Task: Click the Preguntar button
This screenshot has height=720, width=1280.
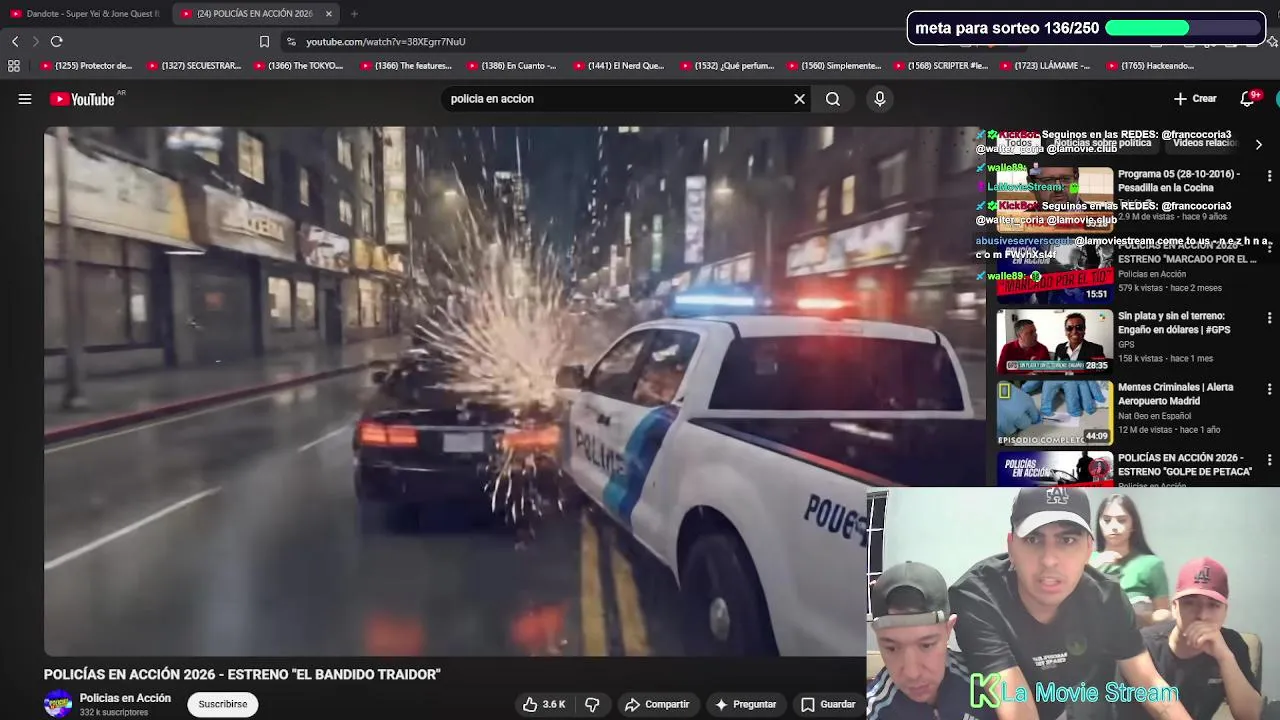Action: (745, 704)
